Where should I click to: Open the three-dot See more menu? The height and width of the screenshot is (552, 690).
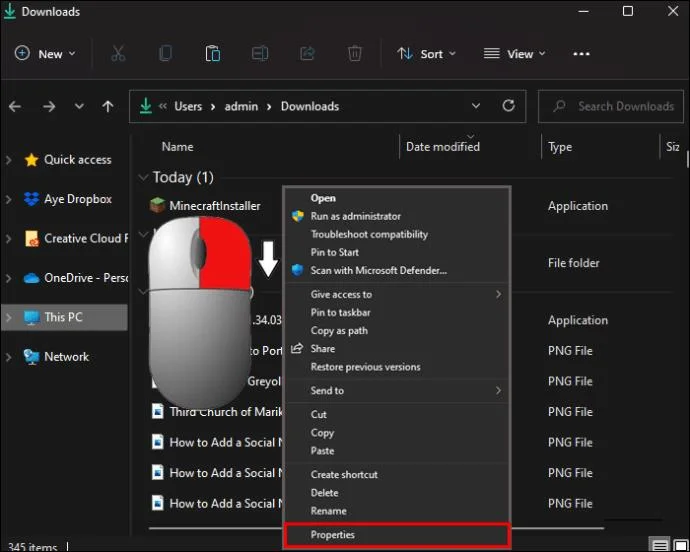point(581,54)
